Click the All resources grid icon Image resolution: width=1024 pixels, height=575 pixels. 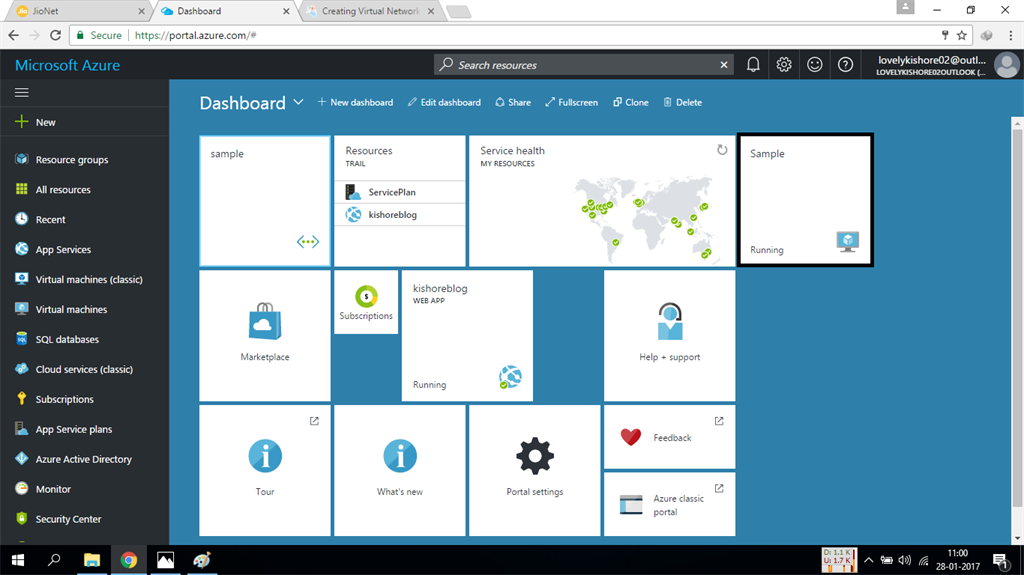22,189
